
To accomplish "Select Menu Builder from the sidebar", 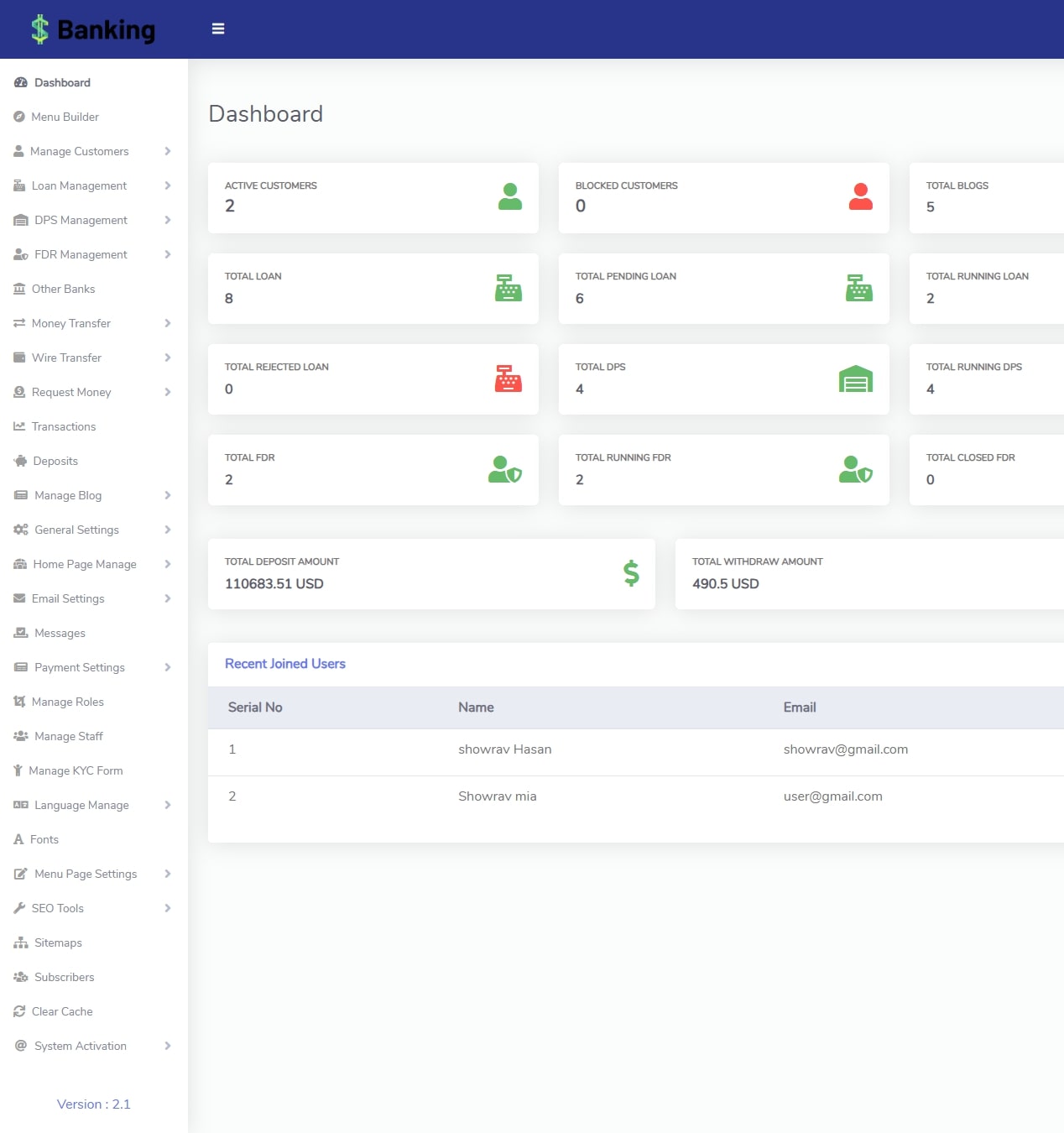I will coord(65,117).
